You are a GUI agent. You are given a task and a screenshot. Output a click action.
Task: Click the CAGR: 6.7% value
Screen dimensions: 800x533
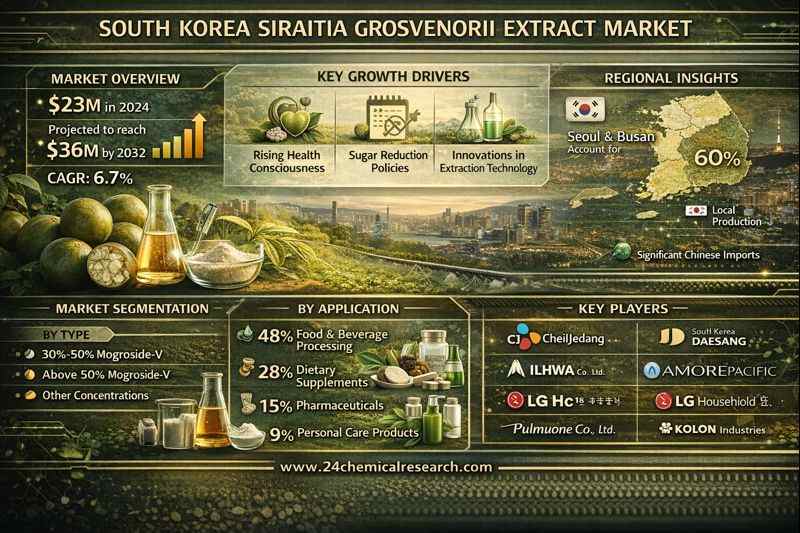[x=90, y=178]
